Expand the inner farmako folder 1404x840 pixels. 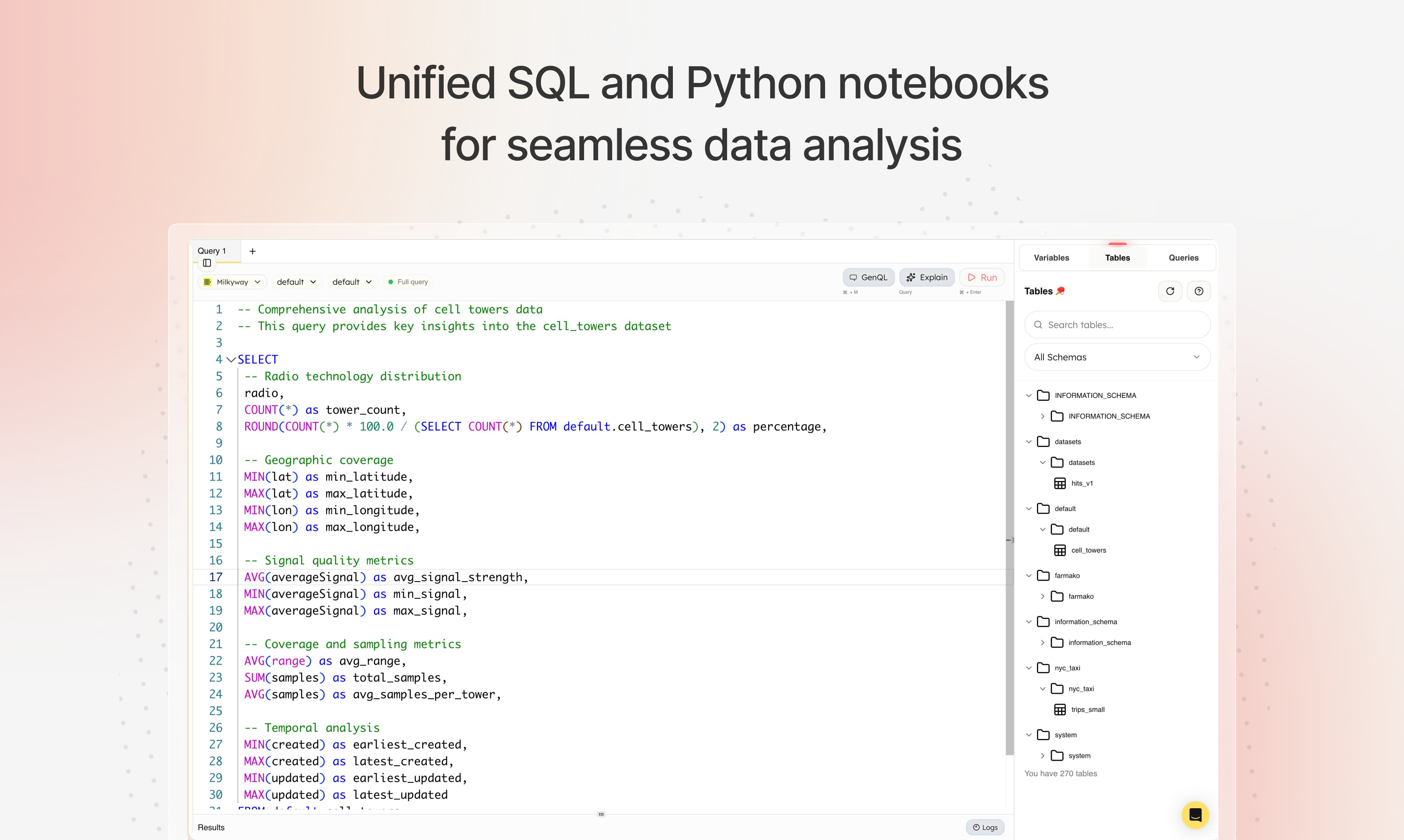click(1042, 596)
